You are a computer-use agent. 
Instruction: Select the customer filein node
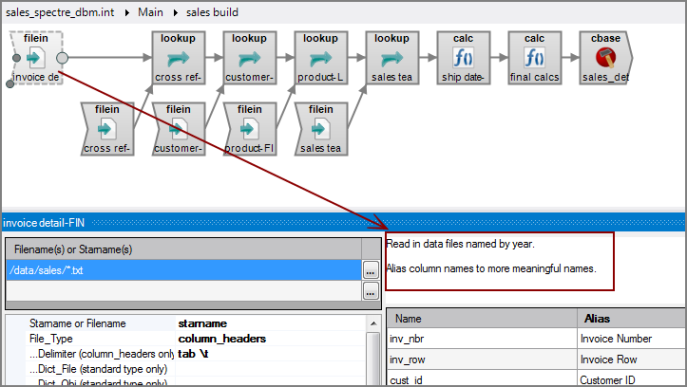point(178,129)
